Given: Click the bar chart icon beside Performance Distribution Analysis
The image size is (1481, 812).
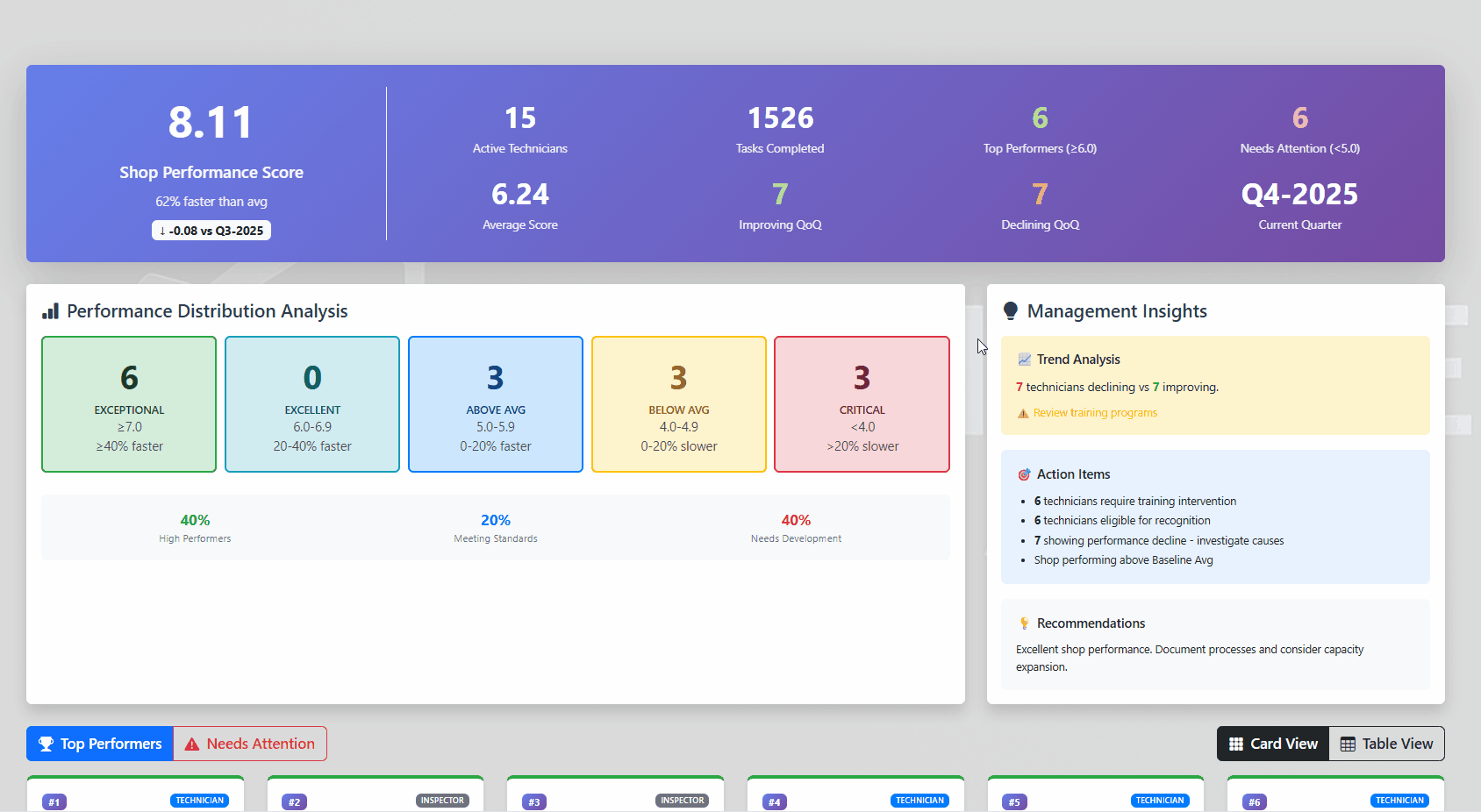Looking at the screenshot, I should (50, 310).
